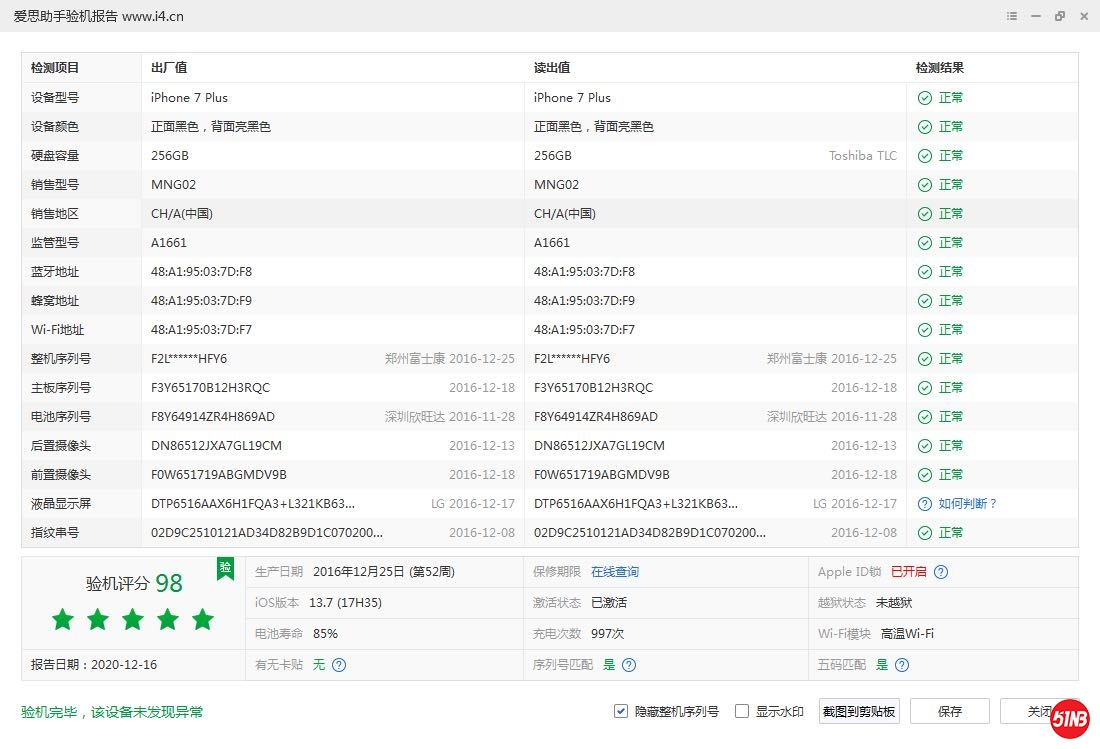The height and width of the screenshot is (749, 1100).
Task: Click the green check icon in 硬盘容量 row
Action: 925,156
